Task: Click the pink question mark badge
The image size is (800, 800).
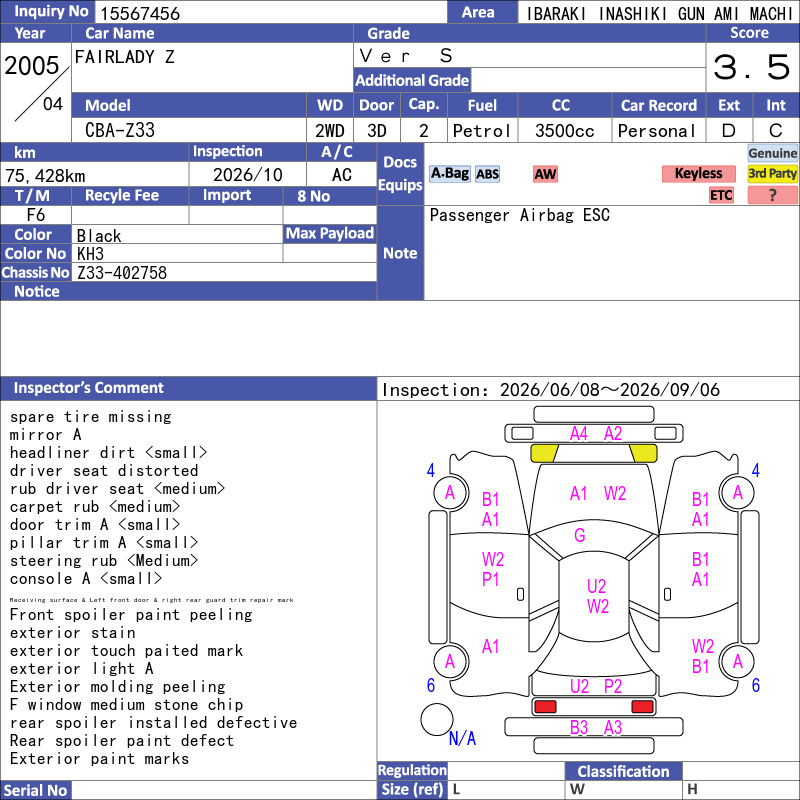Action: point(772,195)
